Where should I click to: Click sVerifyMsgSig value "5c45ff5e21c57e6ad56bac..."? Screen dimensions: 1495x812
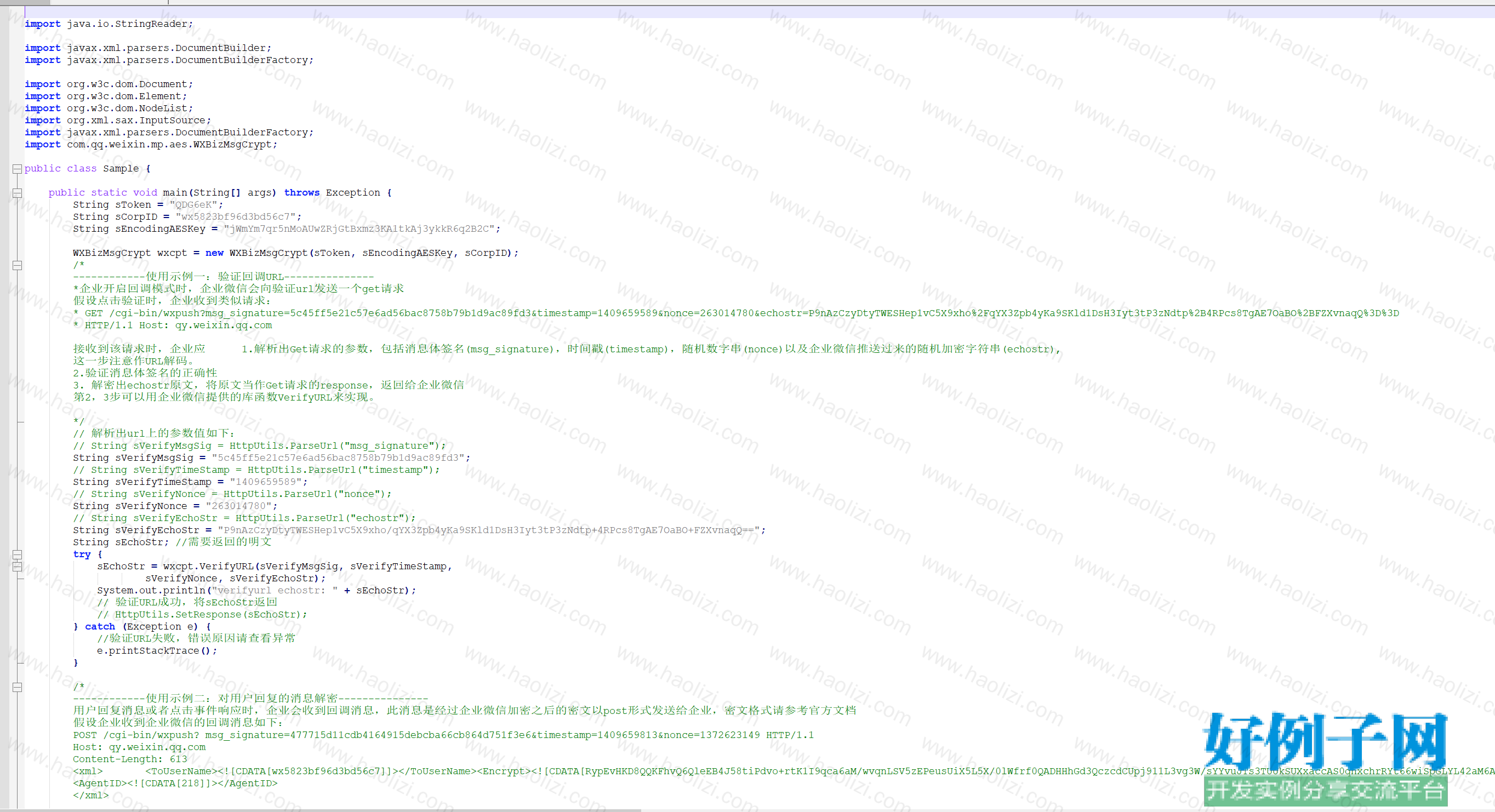(338, 458)
